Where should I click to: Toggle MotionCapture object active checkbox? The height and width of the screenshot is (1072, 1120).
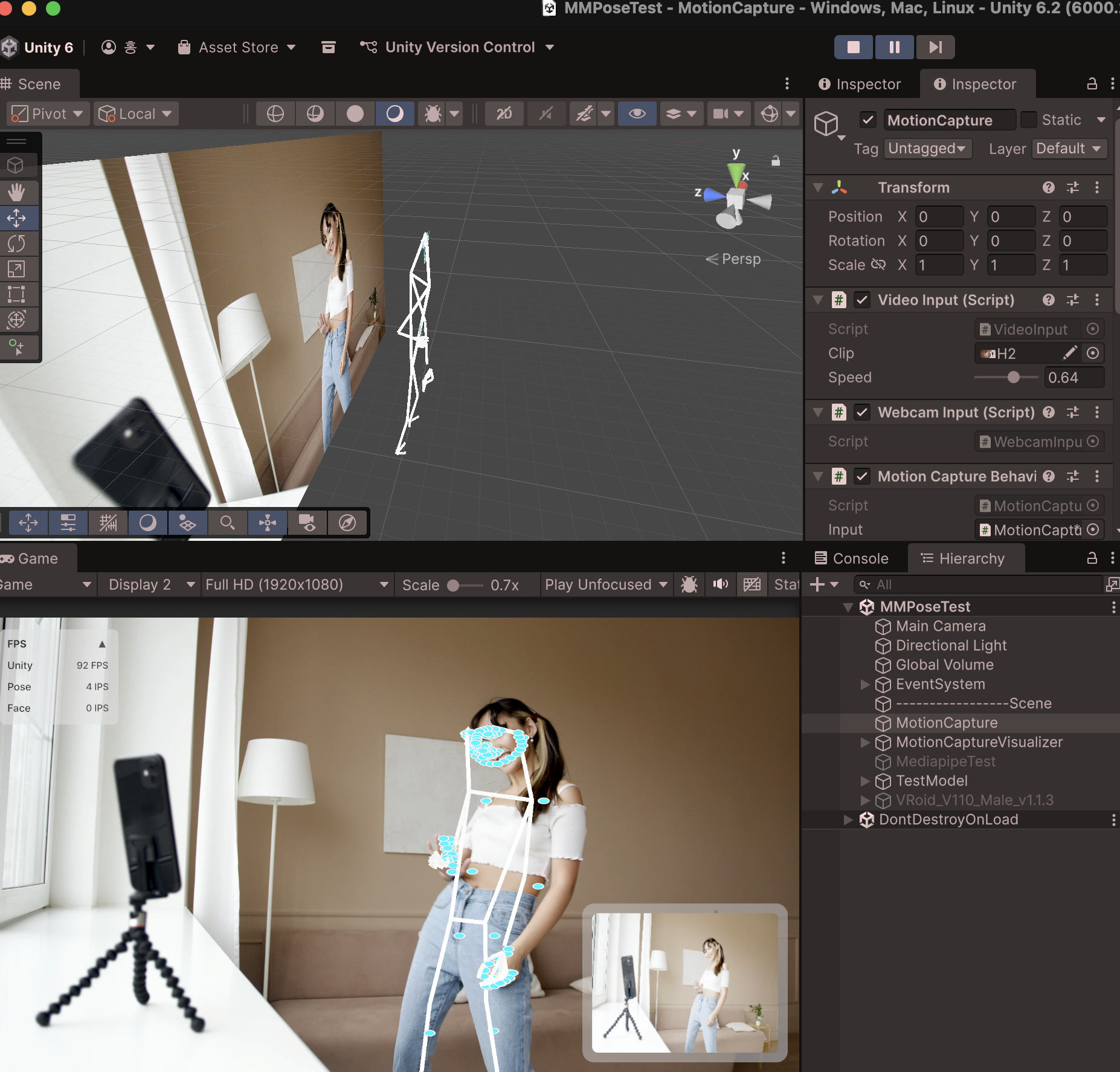pyautogui.click(x=868, y=120)
